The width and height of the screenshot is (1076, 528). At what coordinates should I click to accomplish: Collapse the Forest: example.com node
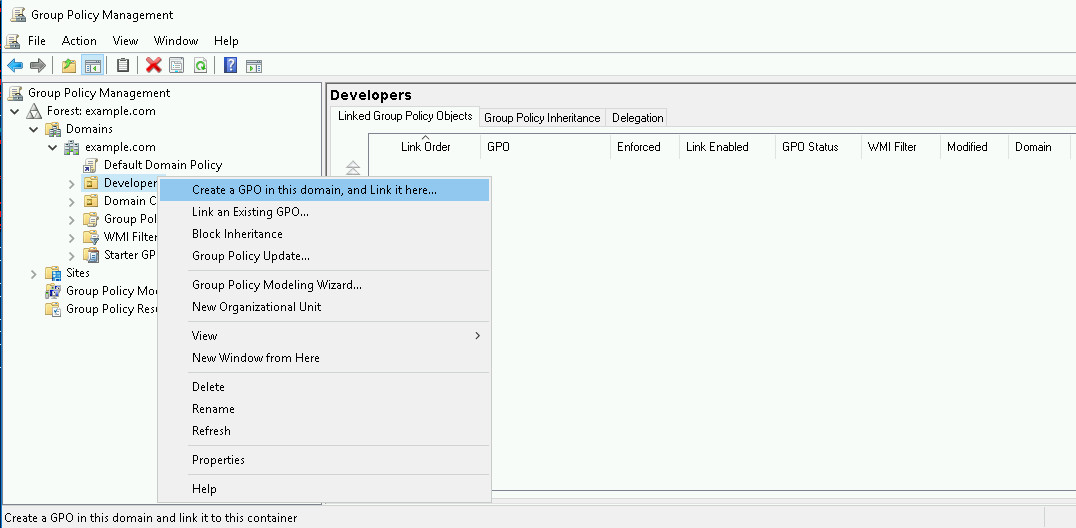[x=14, y=111]
